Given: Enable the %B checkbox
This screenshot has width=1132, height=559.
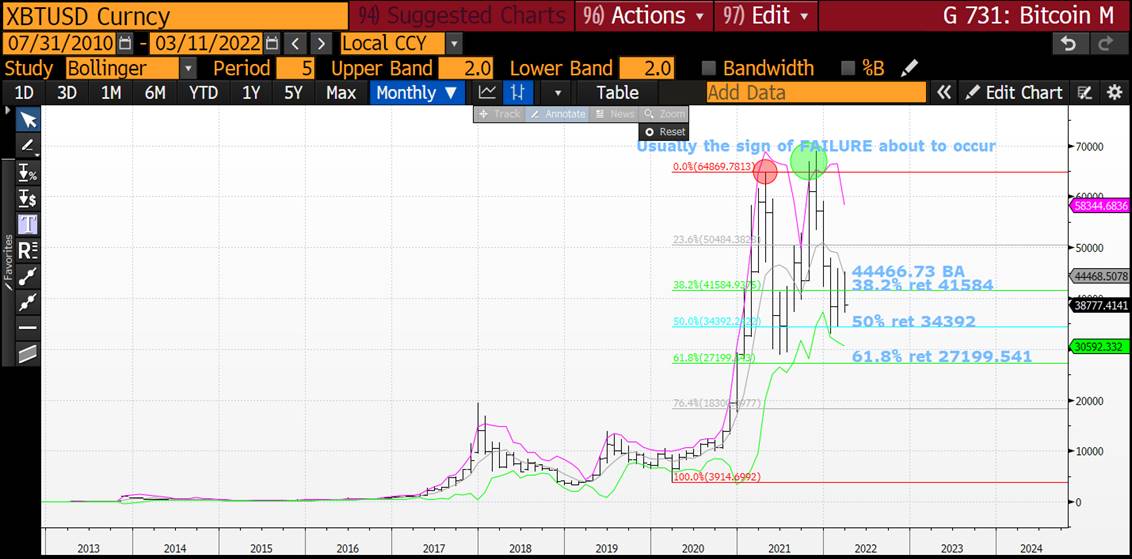Looking at the screenshot, I should point(849,69).
